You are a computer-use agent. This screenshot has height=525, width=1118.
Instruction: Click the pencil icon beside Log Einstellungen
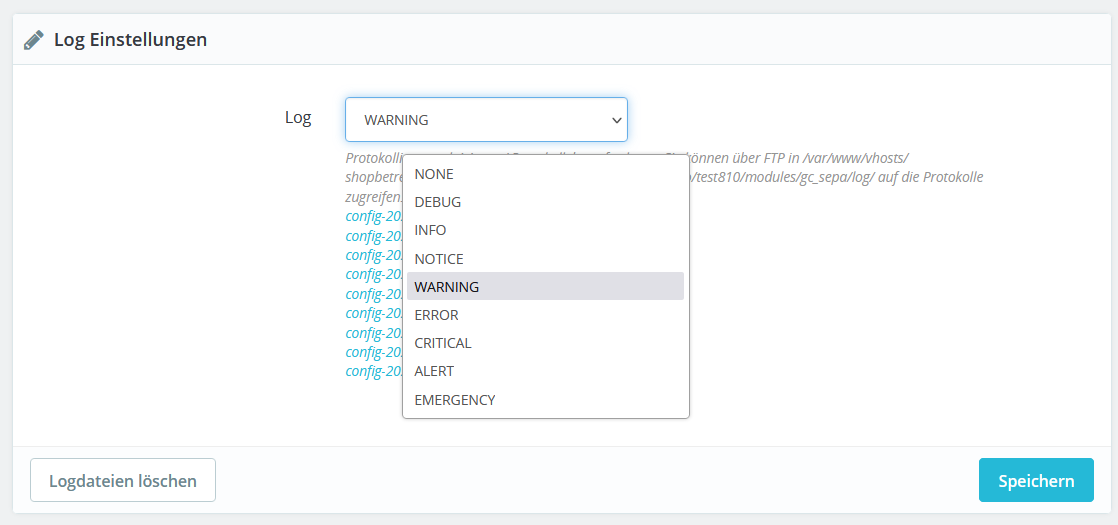pyautogui.click(x=34, y=40)
